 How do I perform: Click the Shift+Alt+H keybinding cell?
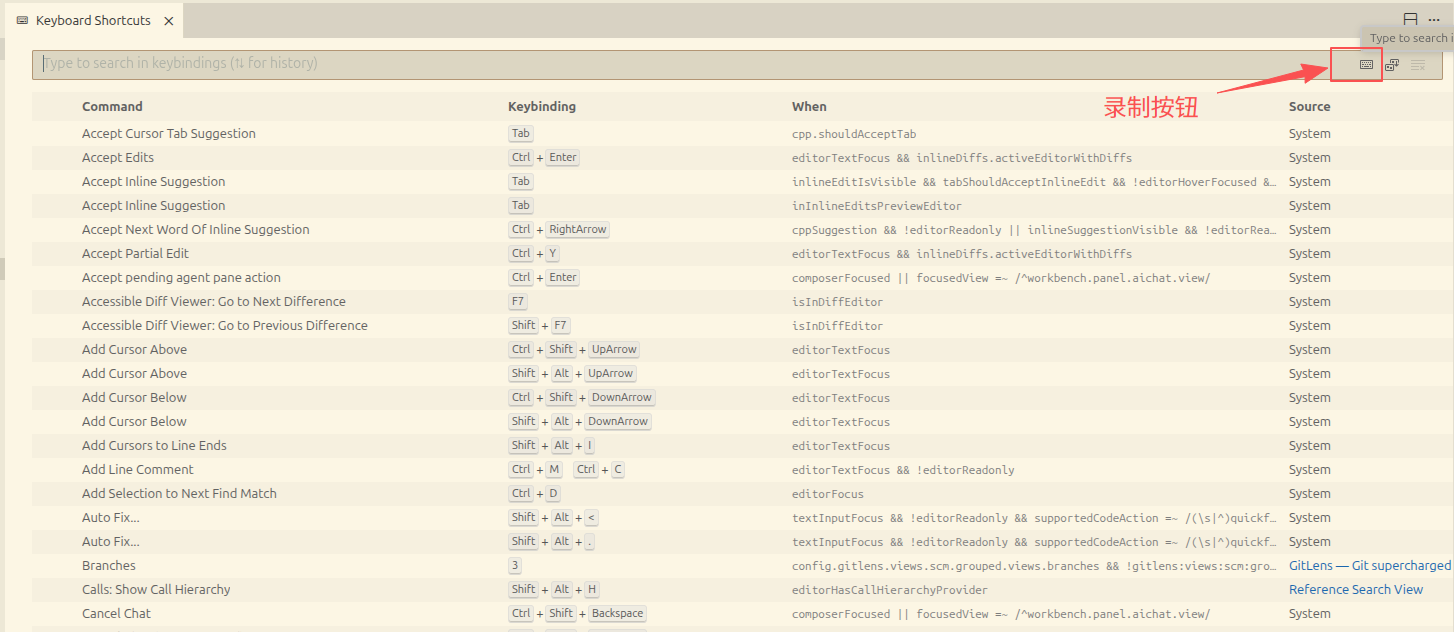554,589
